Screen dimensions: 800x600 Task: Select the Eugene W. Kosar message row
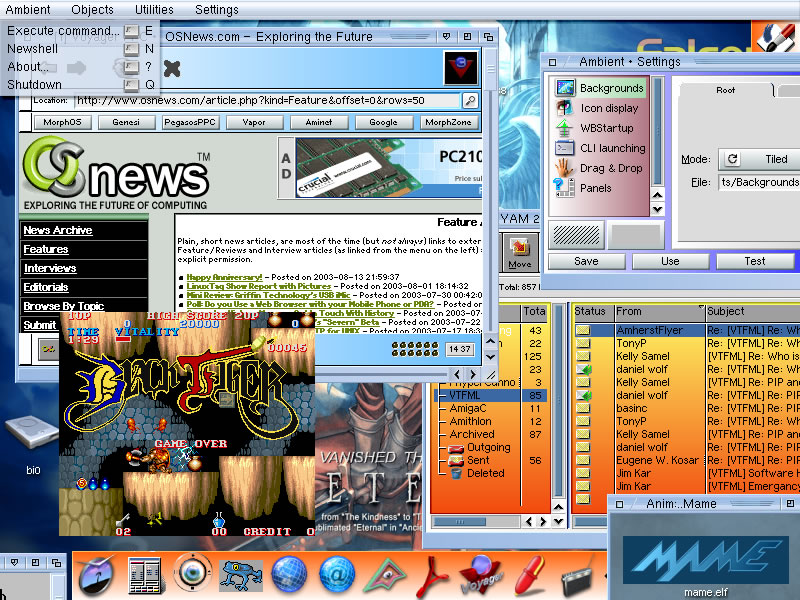[x=686, y=460]
